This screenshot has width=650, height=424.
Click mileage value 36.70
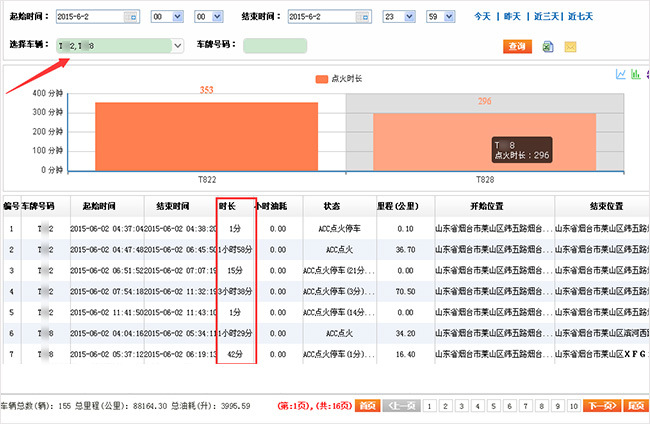pyautogui.click(x=405, y=250)
